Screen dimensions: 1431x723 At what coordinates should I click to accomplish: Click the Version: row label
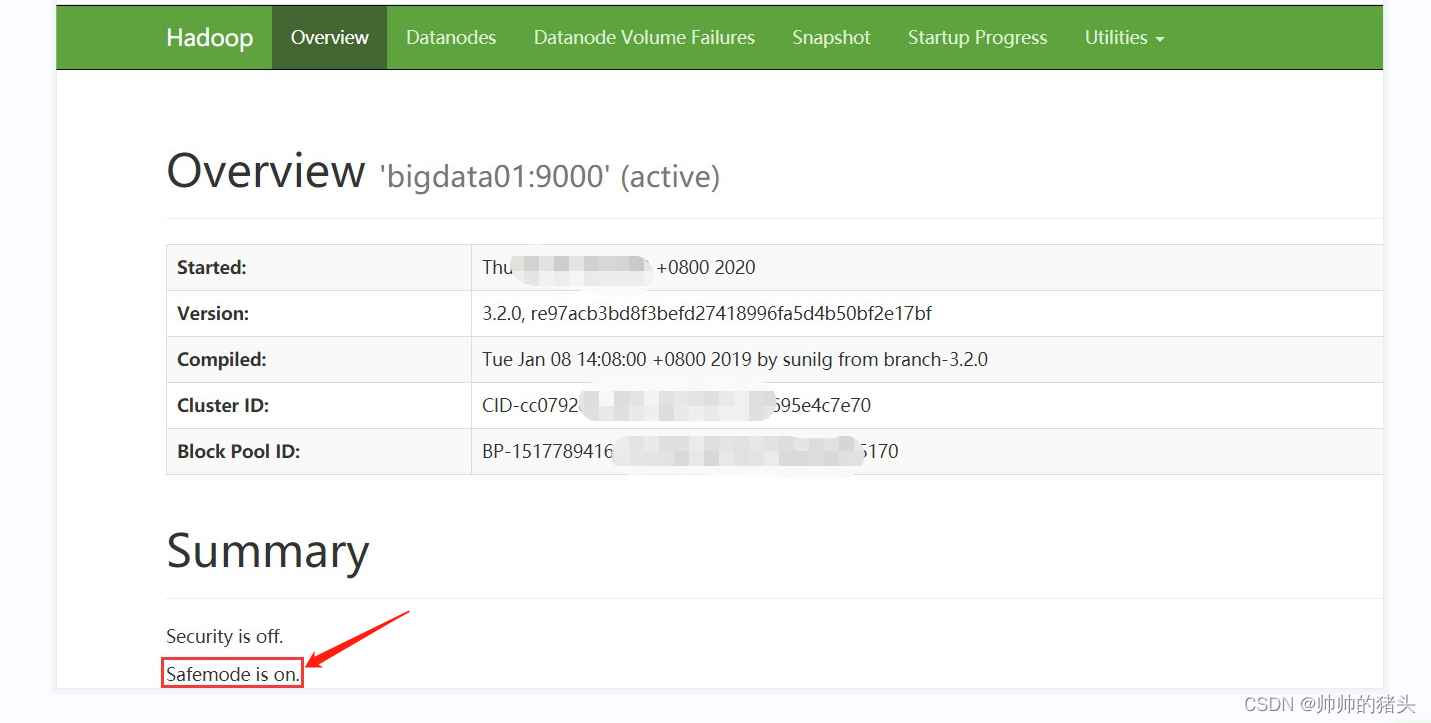tap(213, 313)
